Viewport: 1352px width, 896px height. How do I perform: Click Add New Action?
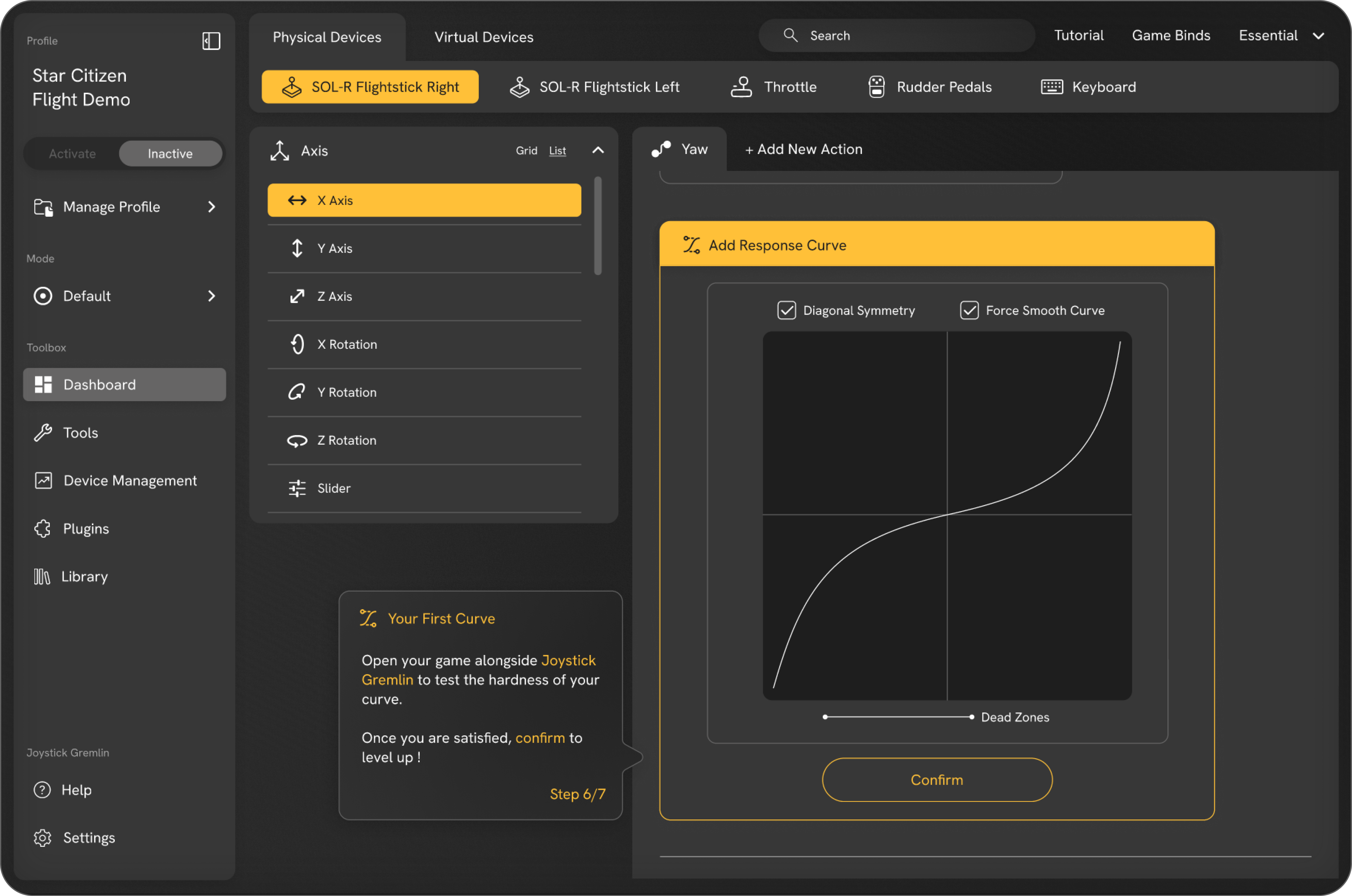804,149
